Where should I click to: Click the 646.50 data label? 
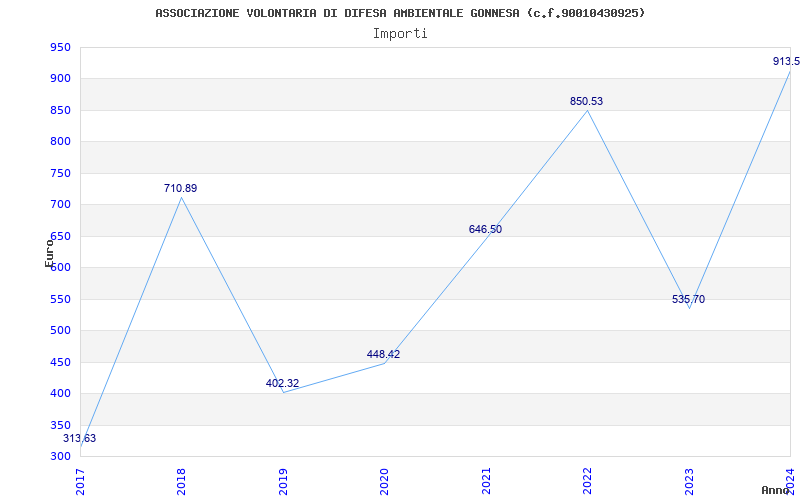pos(485,230)
